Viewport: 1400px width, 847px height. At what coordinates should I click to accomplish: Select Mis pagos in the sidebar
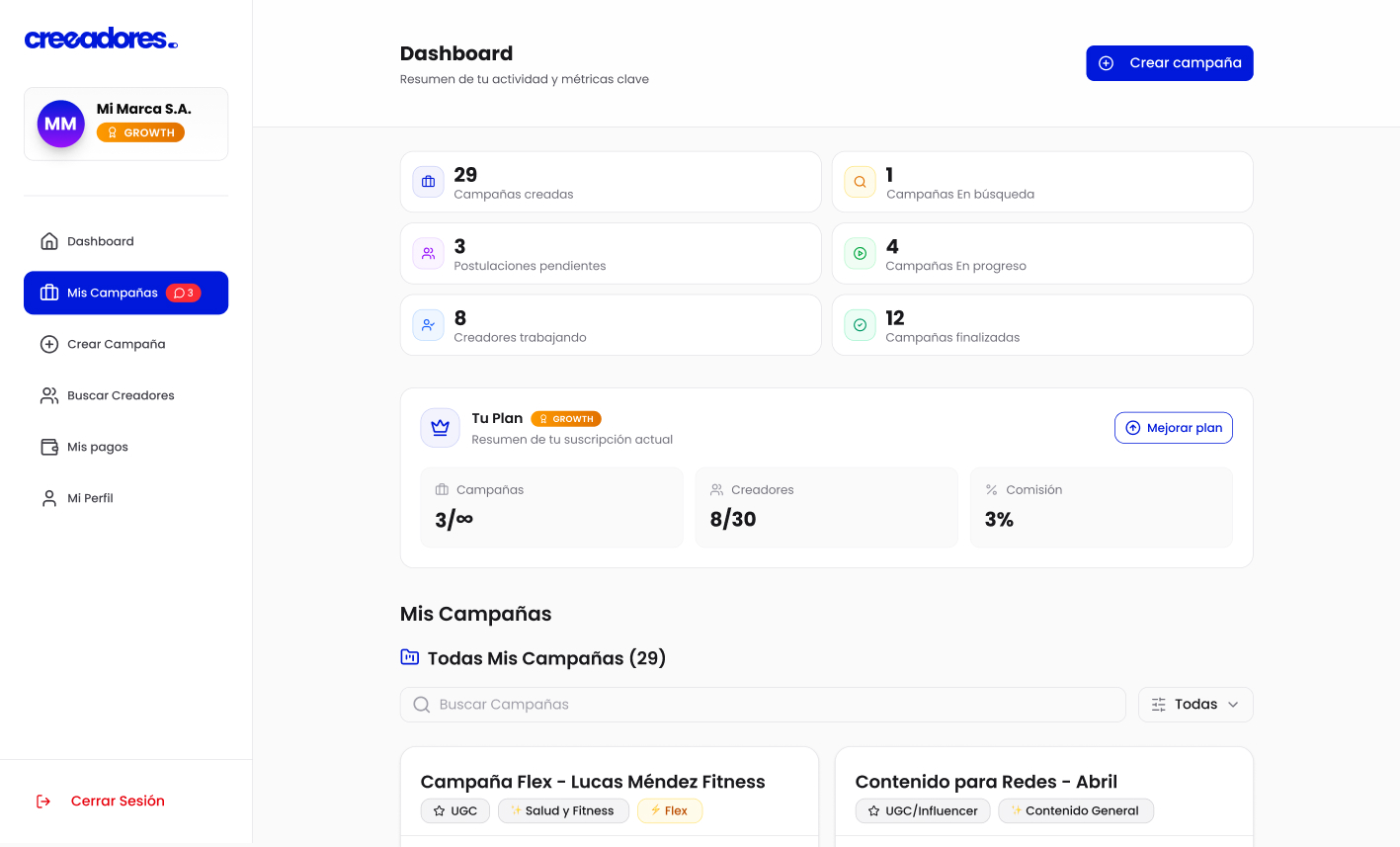point(97,447)
